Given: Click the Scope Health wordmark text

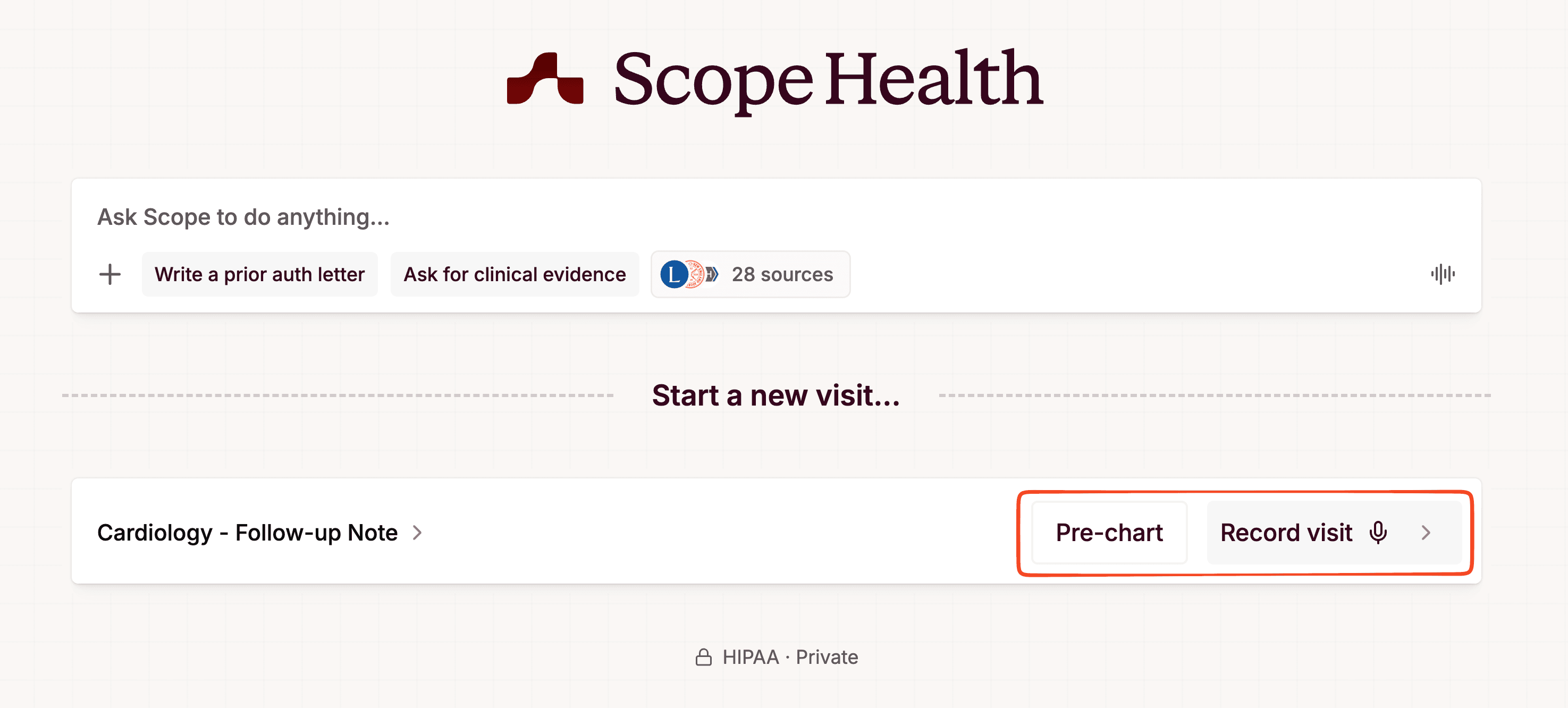Looking at the screenshot, I should [828, 79].
